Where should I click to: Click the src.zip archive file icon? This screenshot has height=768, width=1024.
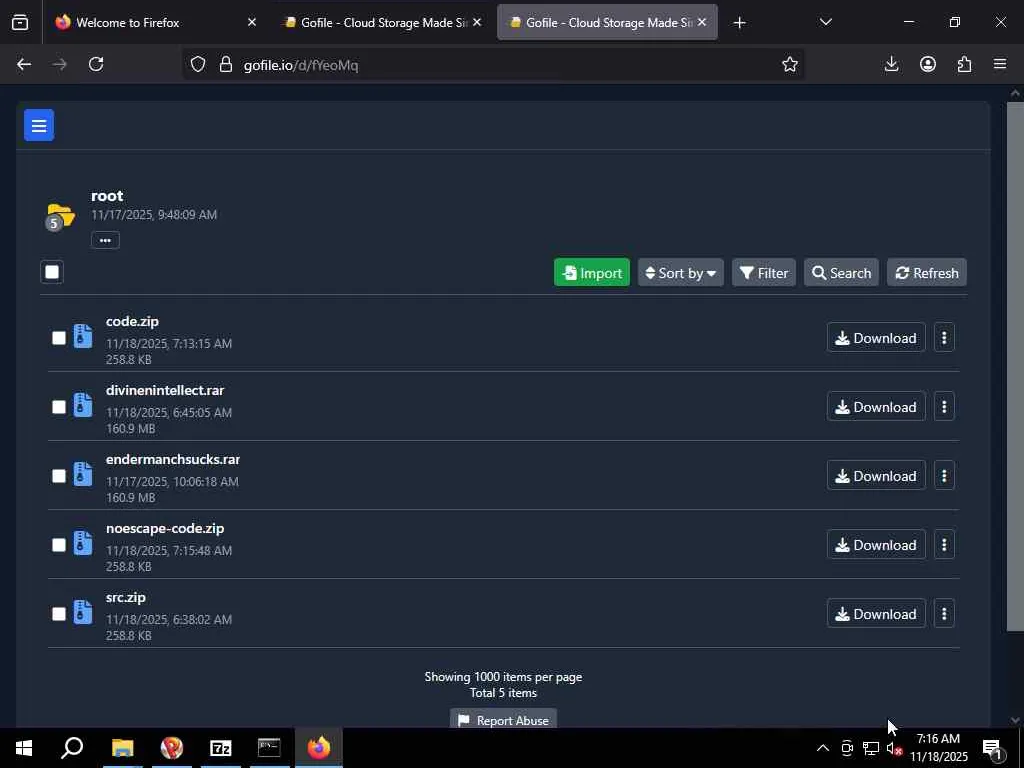82,612
